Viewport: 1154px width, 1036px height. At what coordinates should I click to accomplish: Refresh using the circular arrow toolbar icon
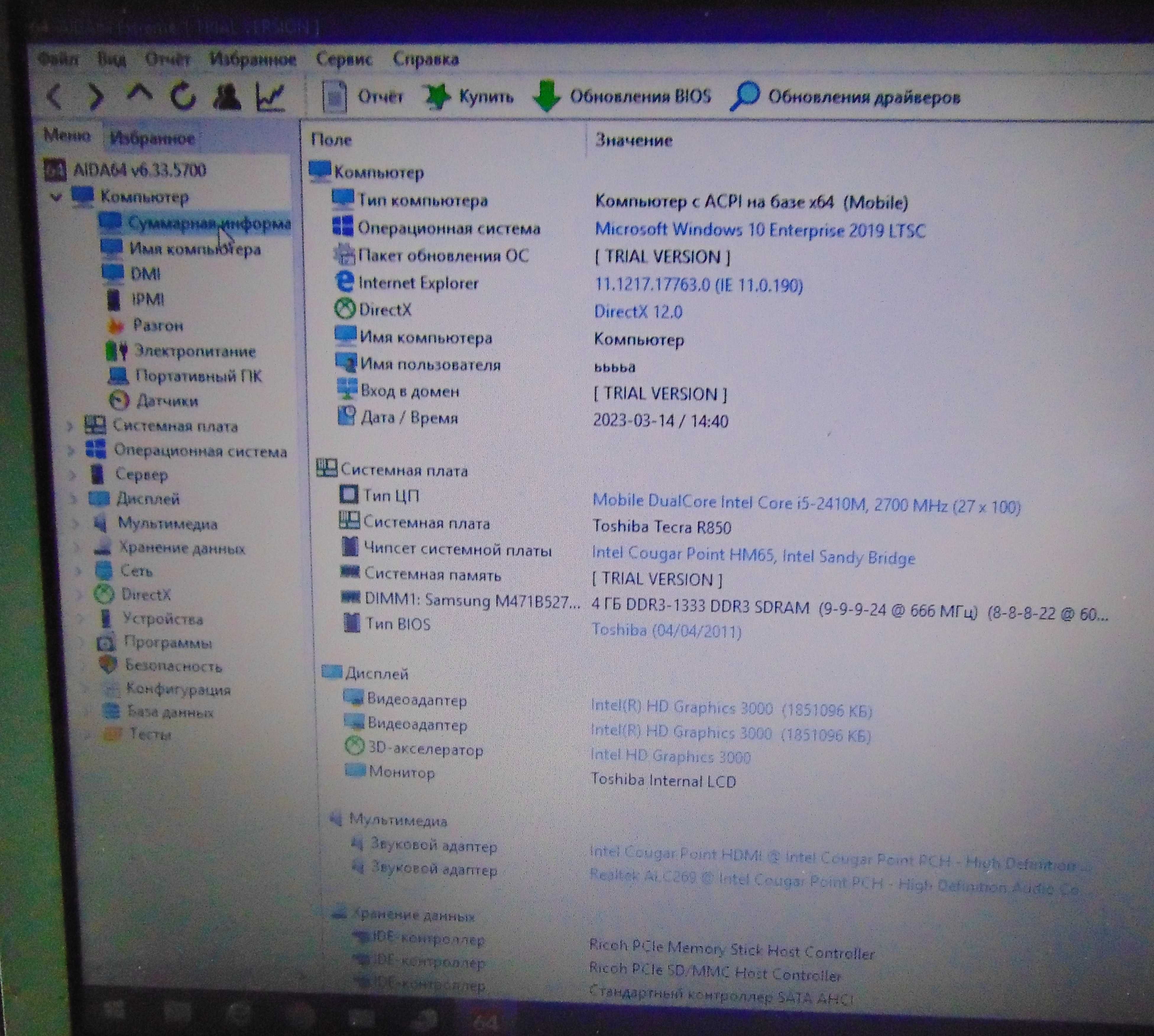point(183,97)
